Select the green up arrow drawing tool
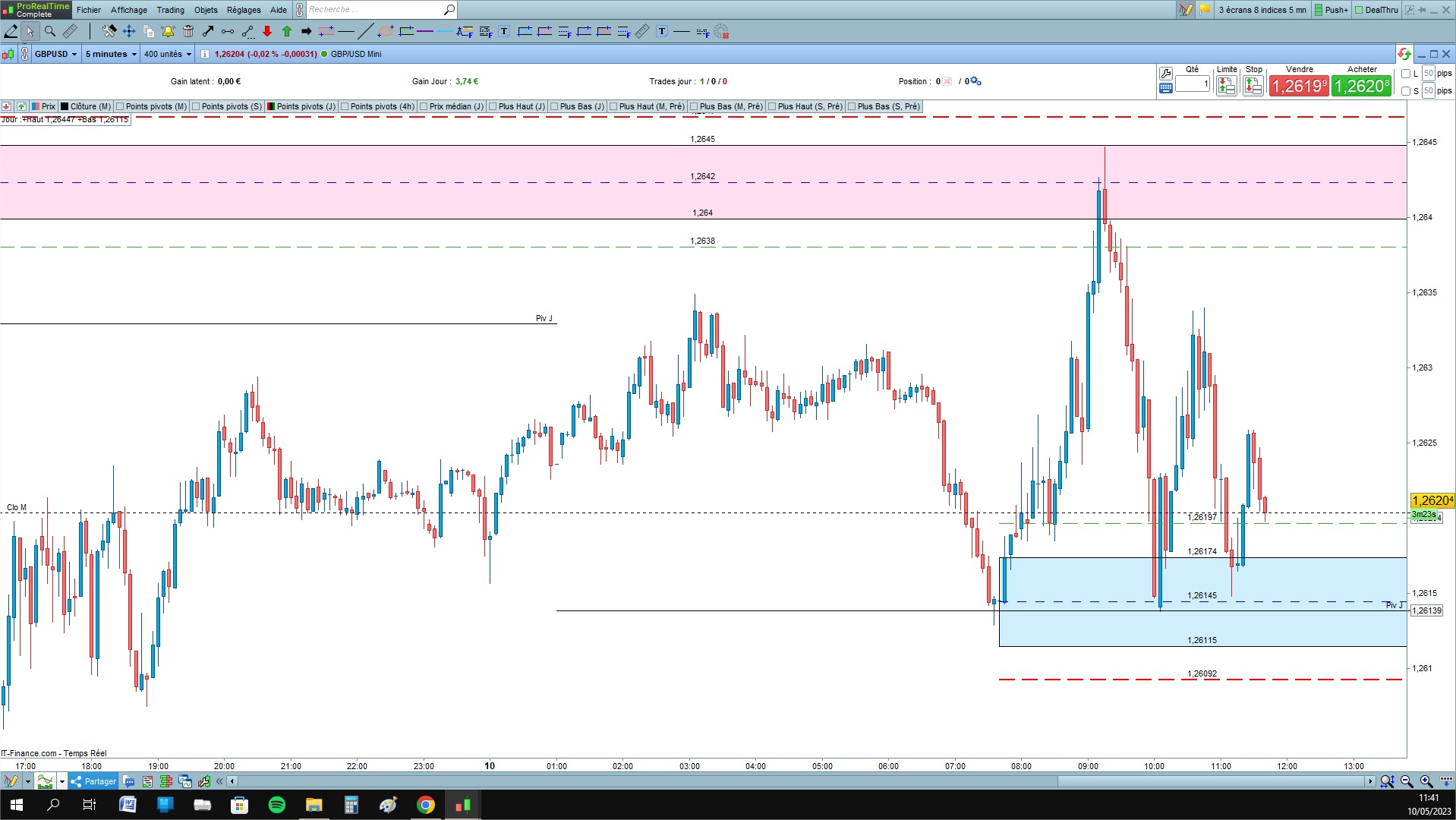This screenshot has width=1456, height=820. click(x=287, y=31)
